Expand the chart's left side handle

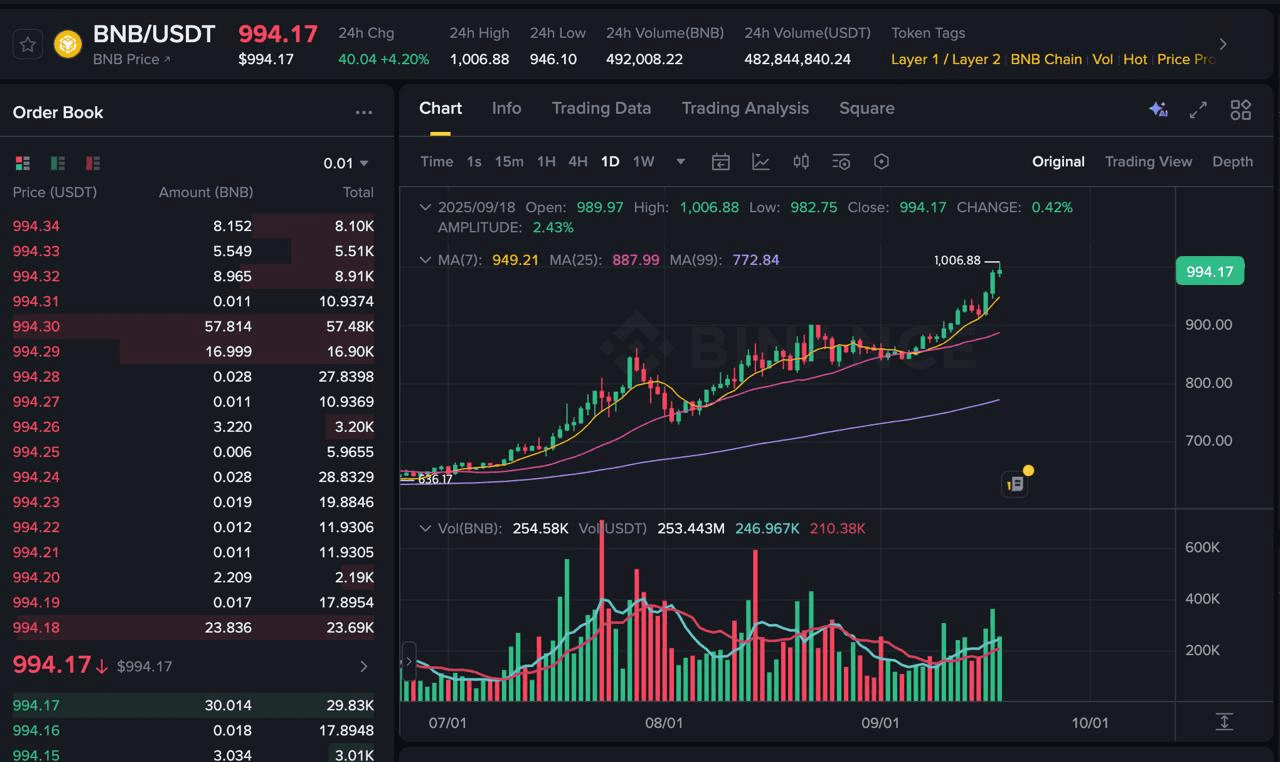(408, 661)
